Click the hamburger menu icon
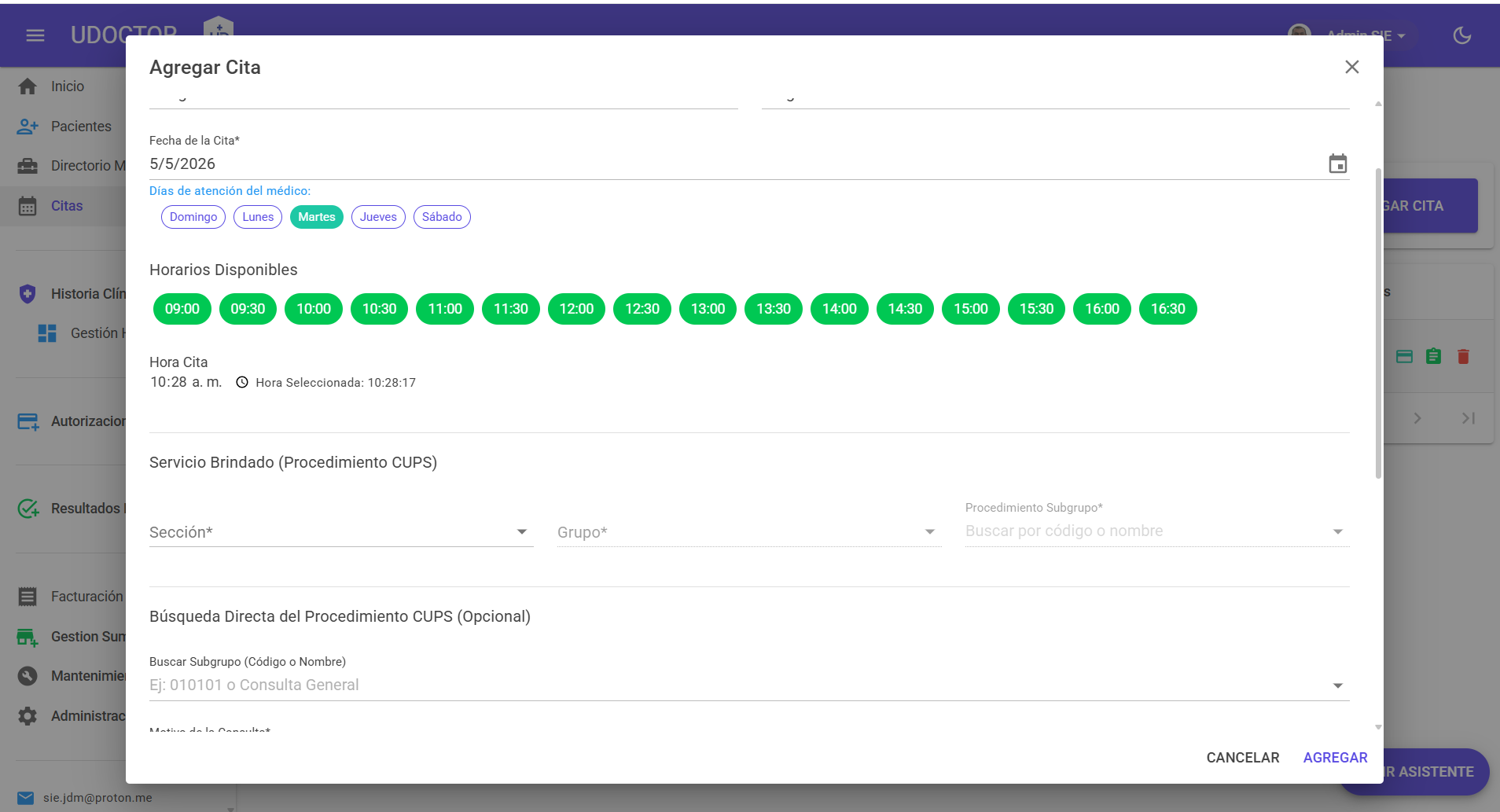 (x=35, y=35)
